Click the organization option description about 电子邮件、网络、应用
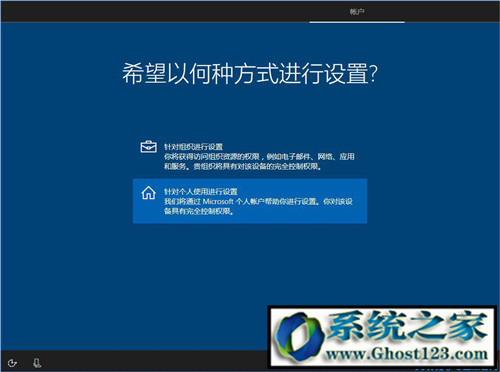Screen dimensions: 500x372 click(x=259, y=161)
